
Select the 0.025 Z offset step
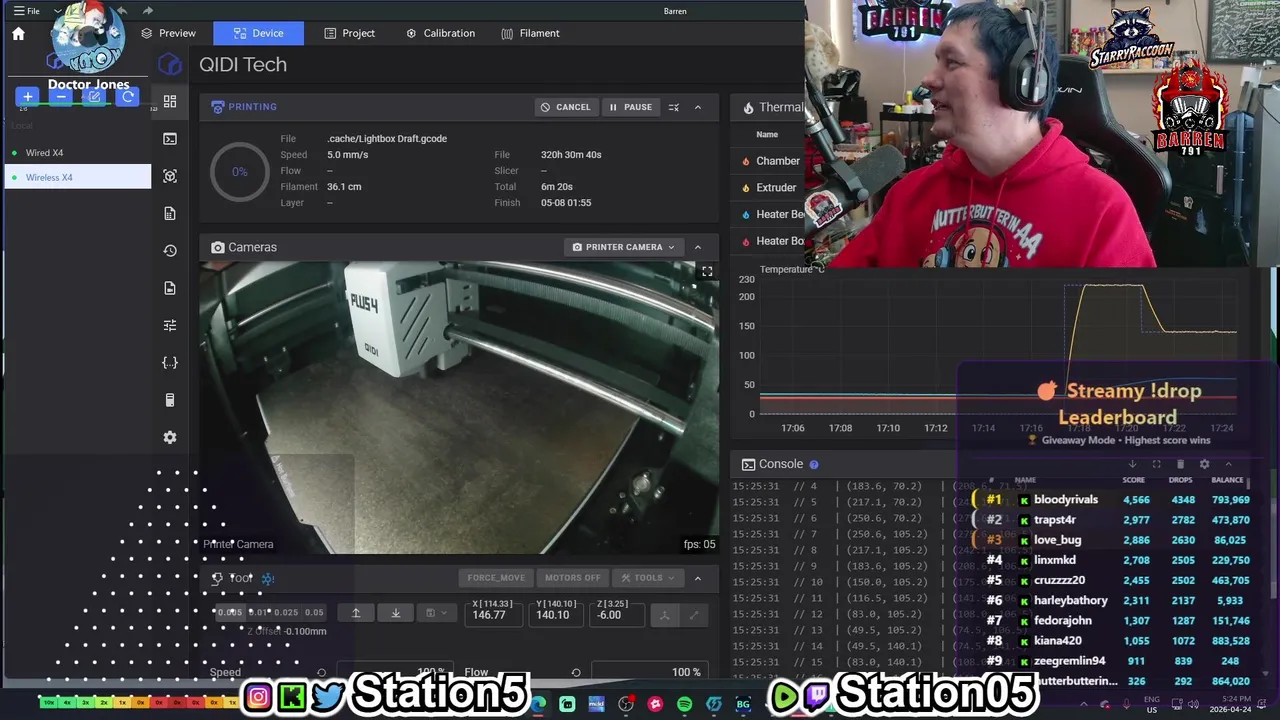pos(286,613)
